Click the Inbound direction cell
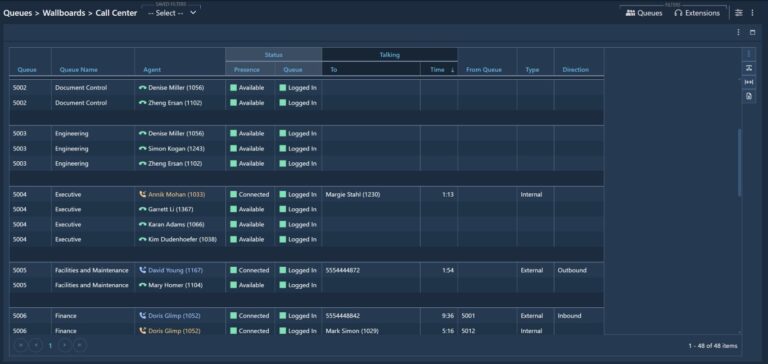The height and width of the screenshot is (364, 768). click(569, 316)
